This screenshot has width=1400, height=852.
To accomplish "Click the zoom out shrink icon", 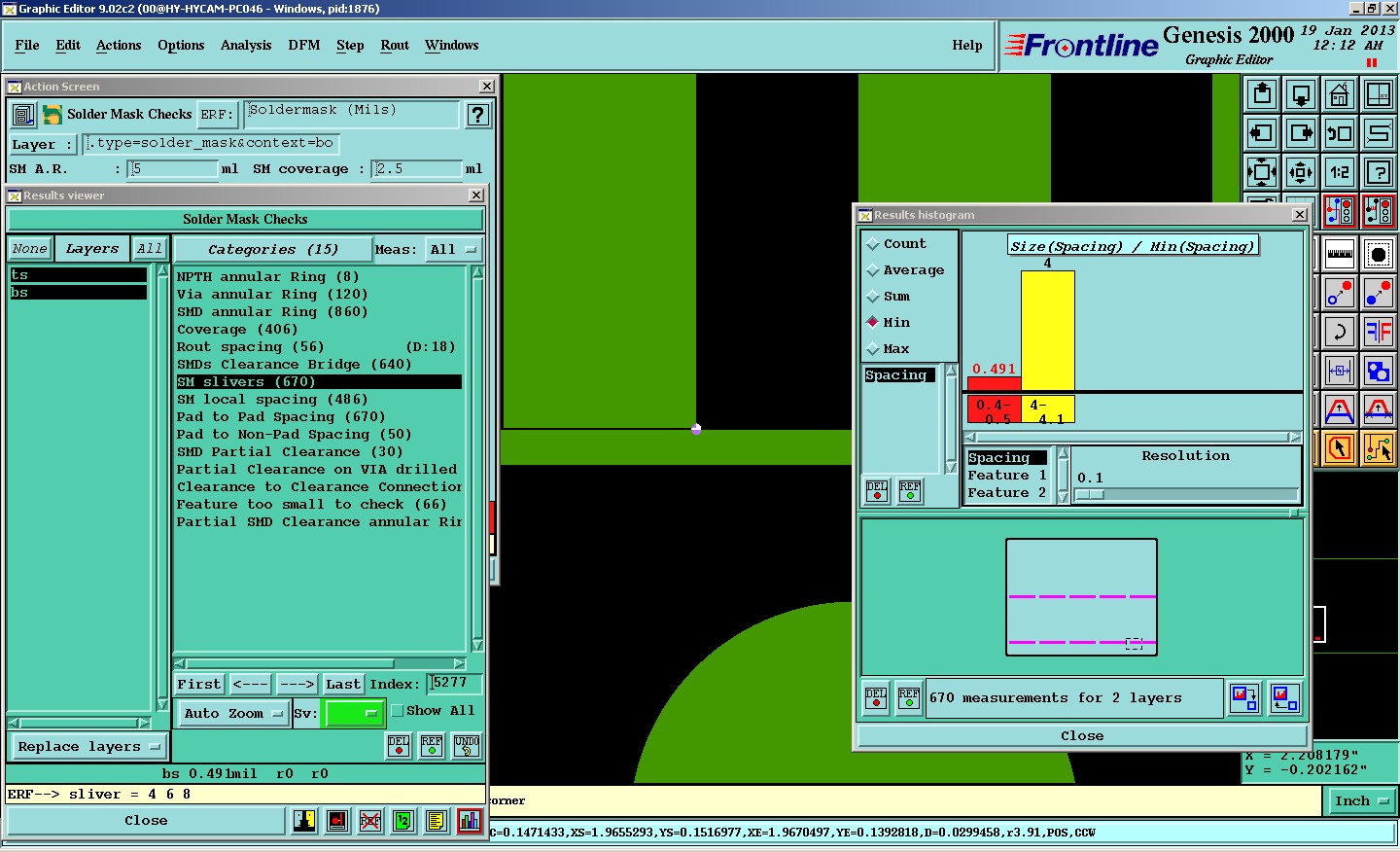I will (1301, 172).
